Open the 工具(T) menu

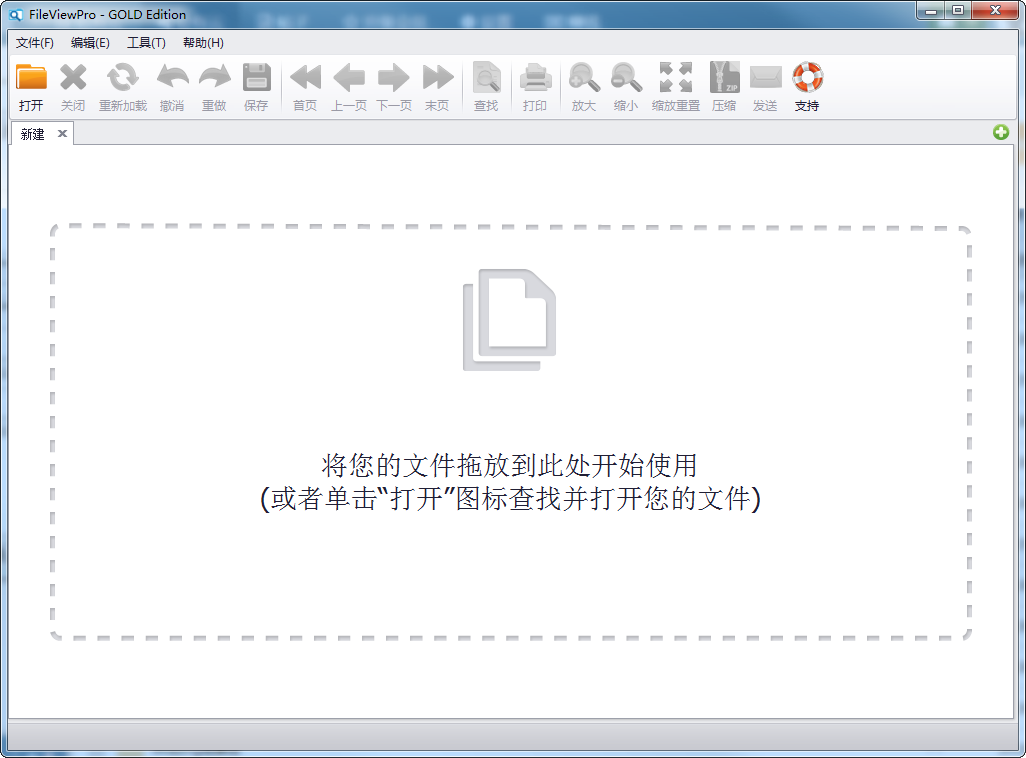(142, 43)
